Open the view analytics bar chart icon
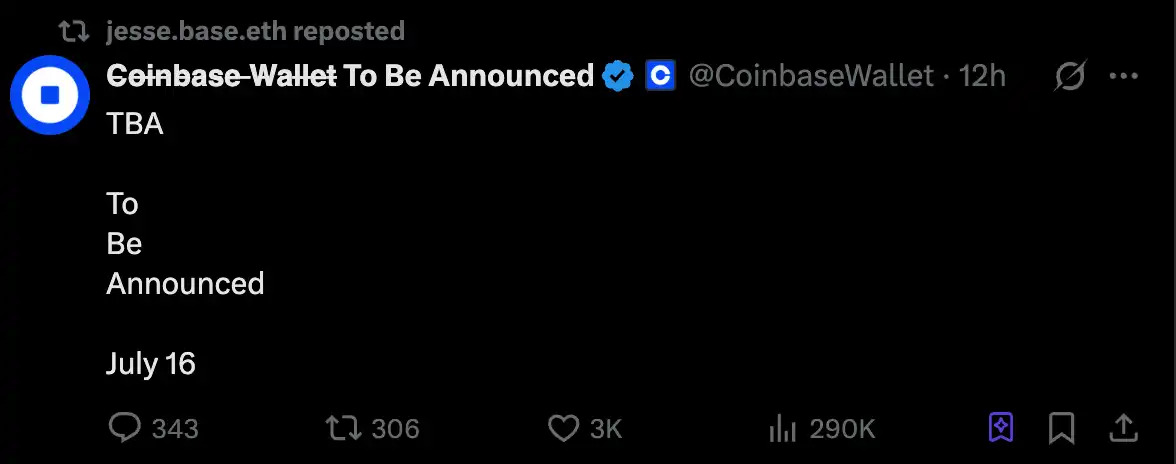1176x464 pixels. click(781, 428)
